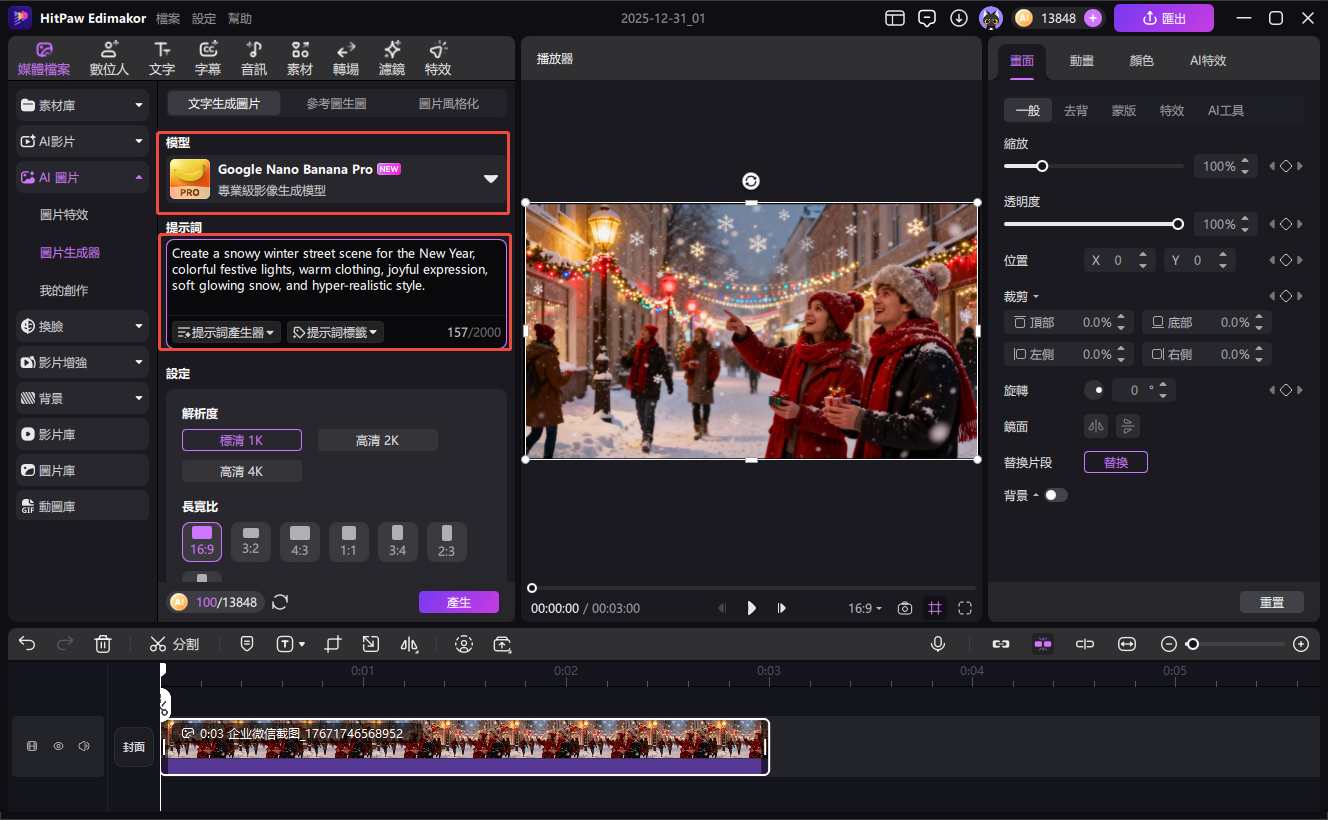Expand the 提示詞產生器 dropdown
This screenshot has width=1328, height=820.
click(226, 332)
